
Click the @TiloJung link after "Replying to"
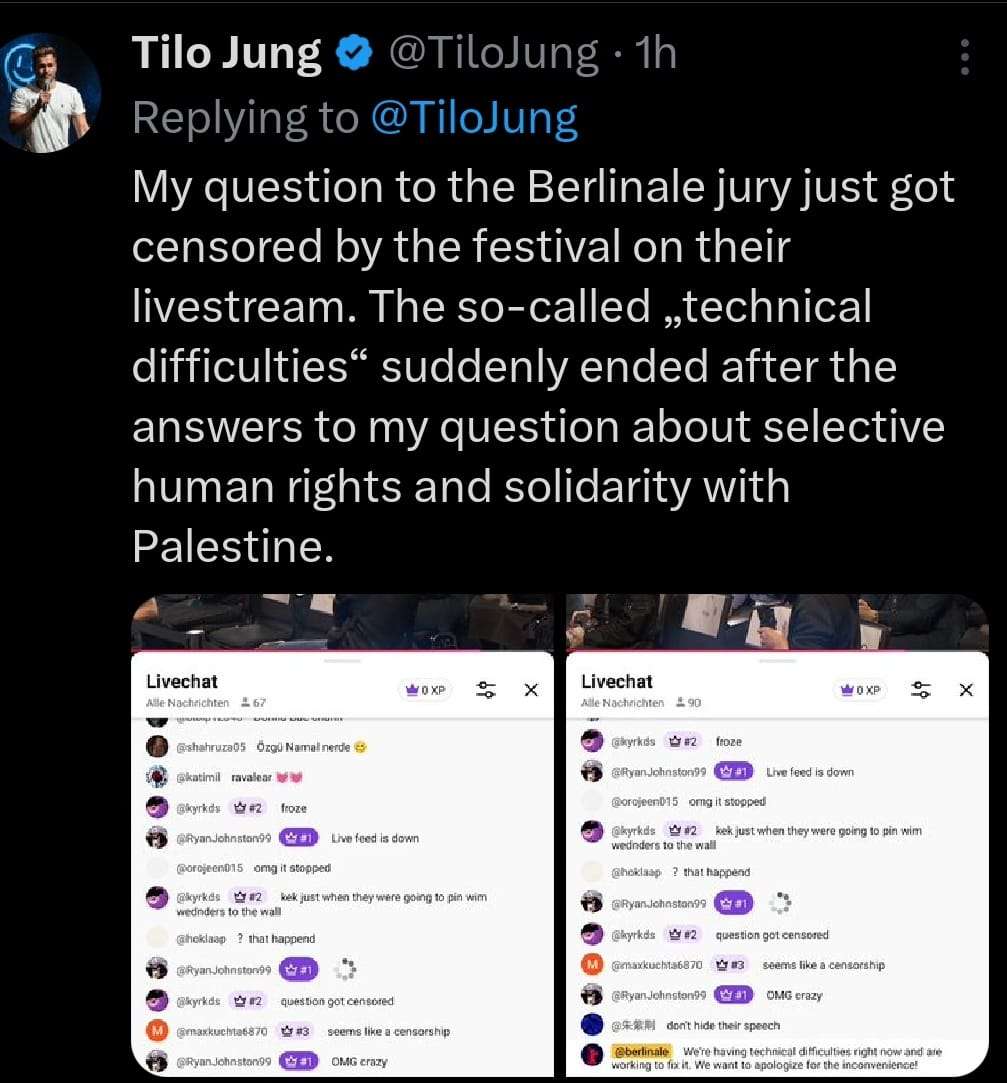[474, 118]
